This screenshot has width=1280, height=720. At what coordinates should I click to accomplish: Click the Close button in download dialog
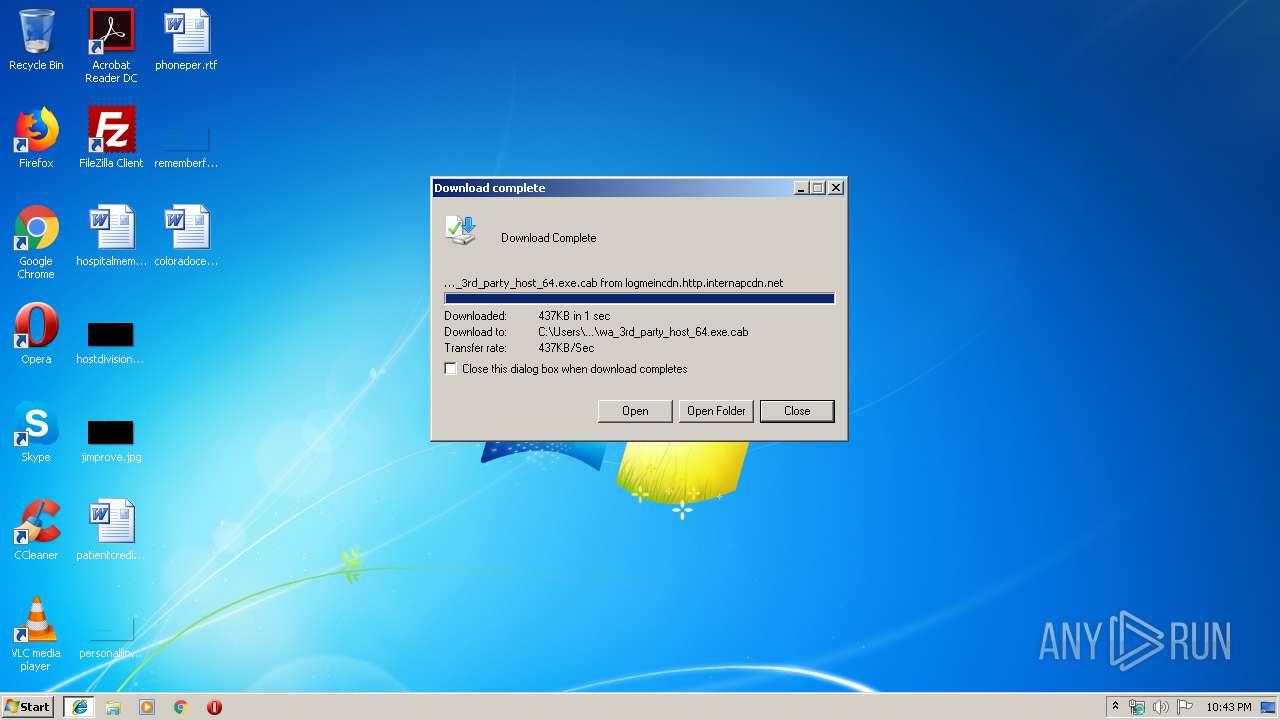pos(797,411)
